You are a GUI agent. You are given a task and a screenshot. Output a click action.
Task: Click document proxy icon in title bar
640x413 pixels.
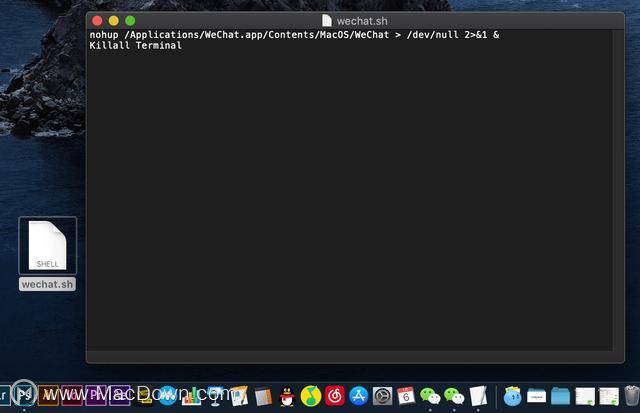pos(327,20)
